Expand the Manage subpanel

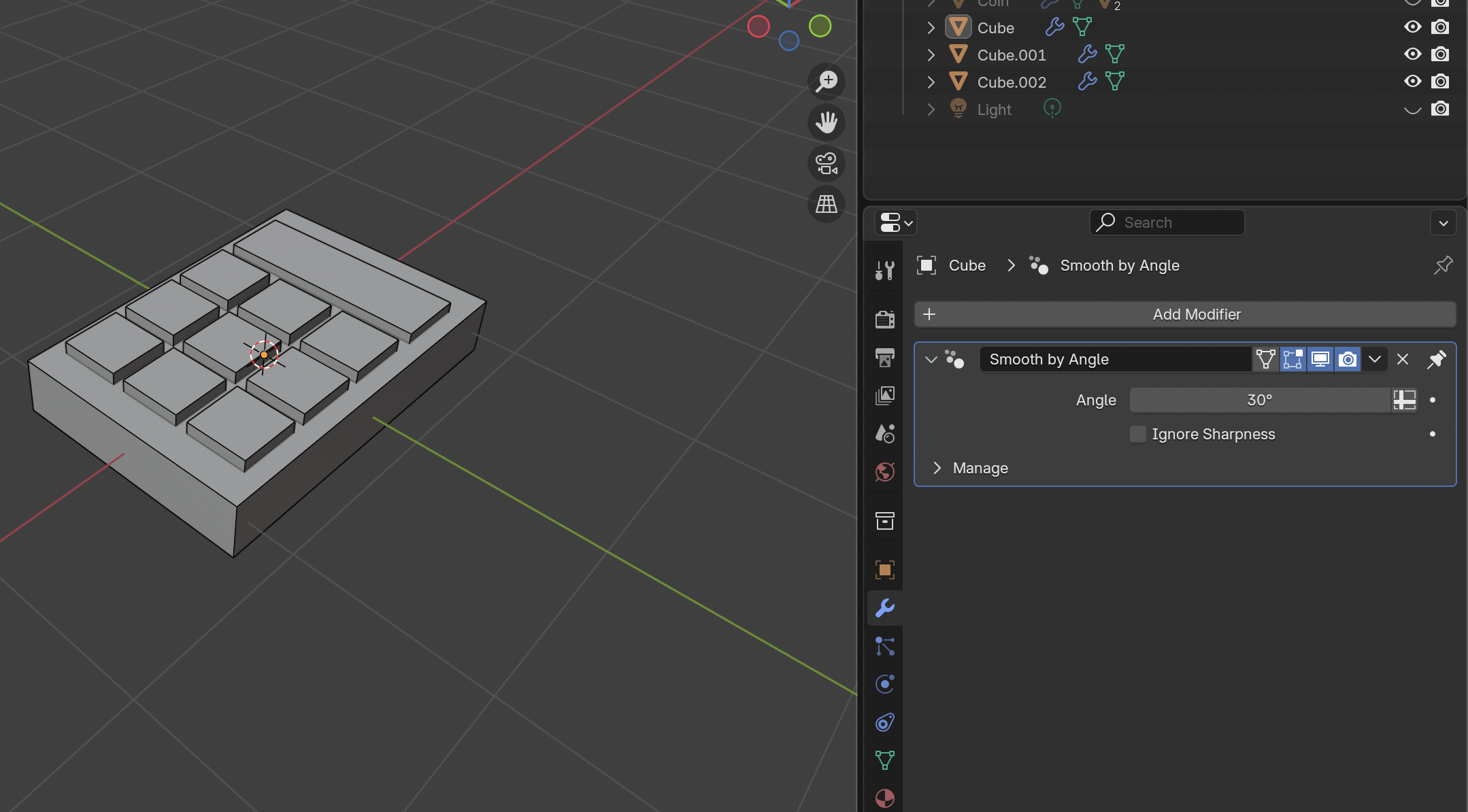[x=937, y=468]
